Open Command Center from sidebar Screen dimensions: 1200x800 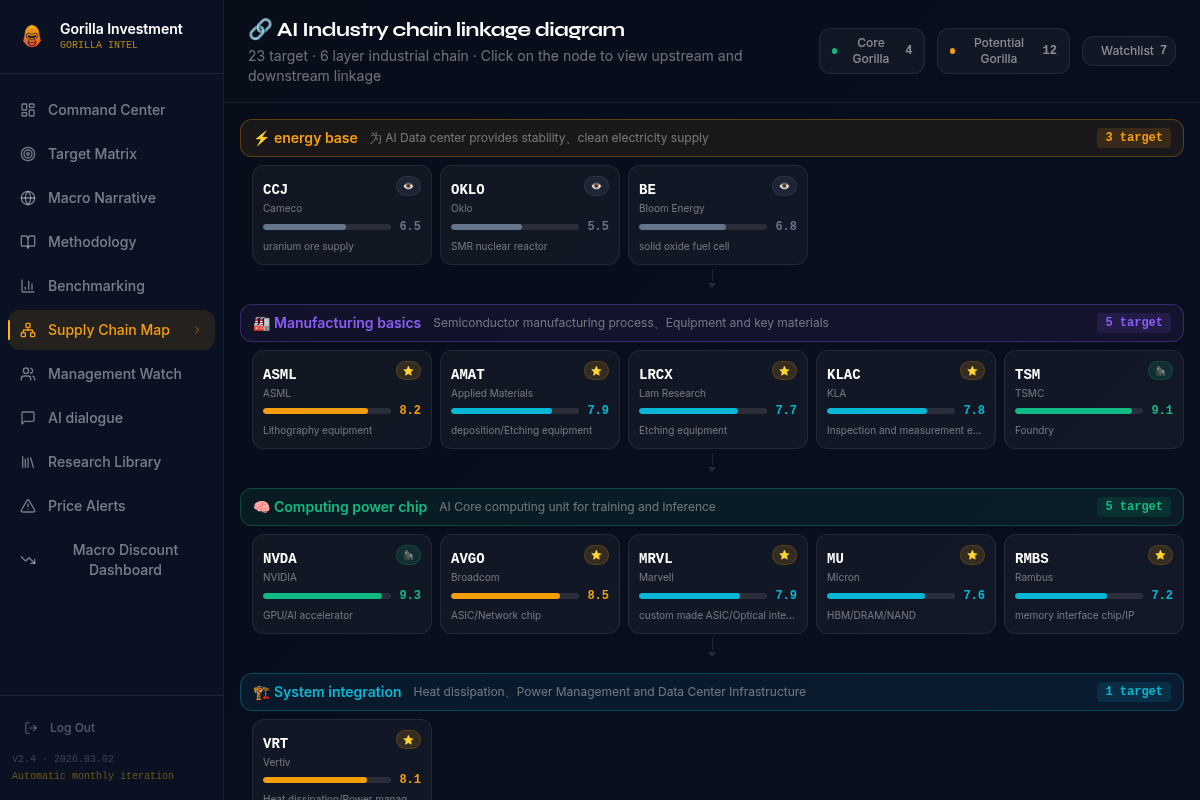(x=111, y=110)
